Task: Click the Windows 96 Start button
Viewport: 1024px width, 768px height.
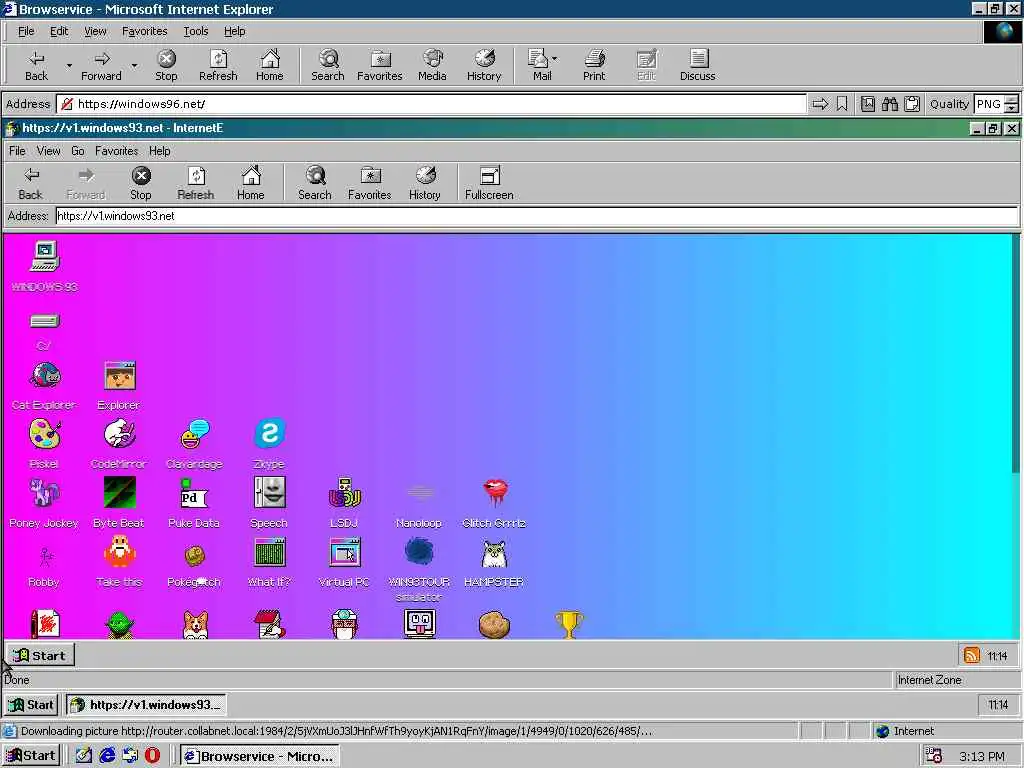Action: tap(31, 705)
